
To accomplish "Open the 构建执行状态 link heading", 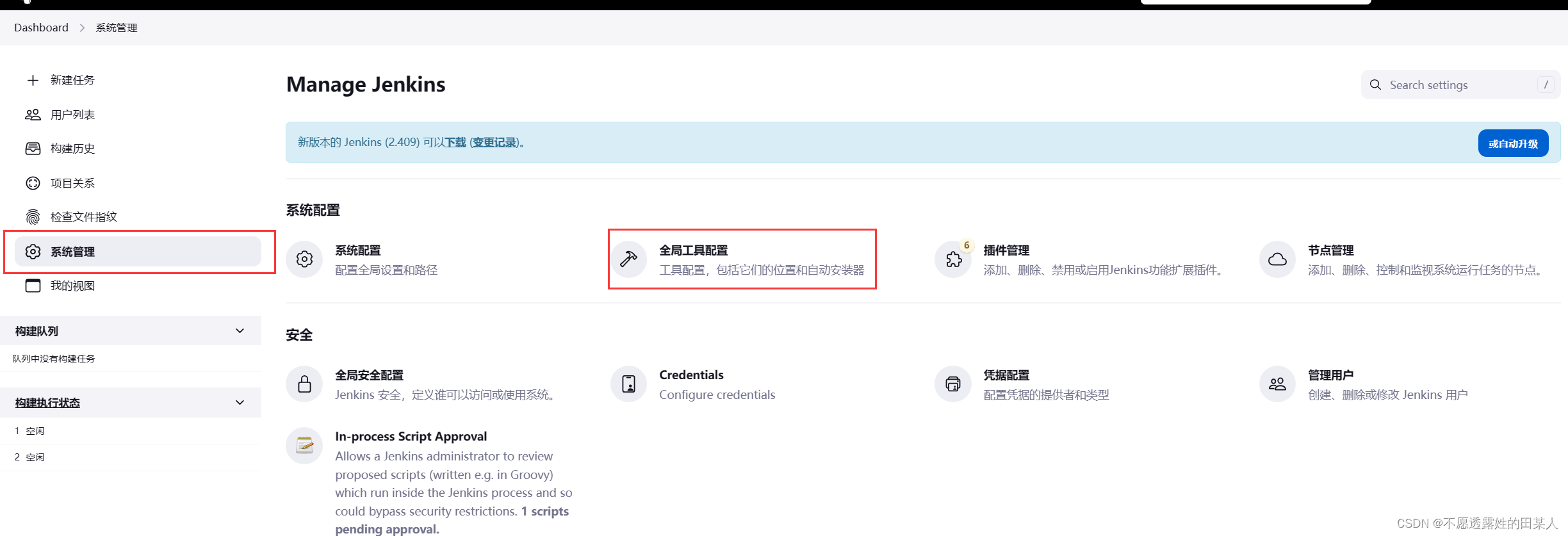I will click(47, 403).
